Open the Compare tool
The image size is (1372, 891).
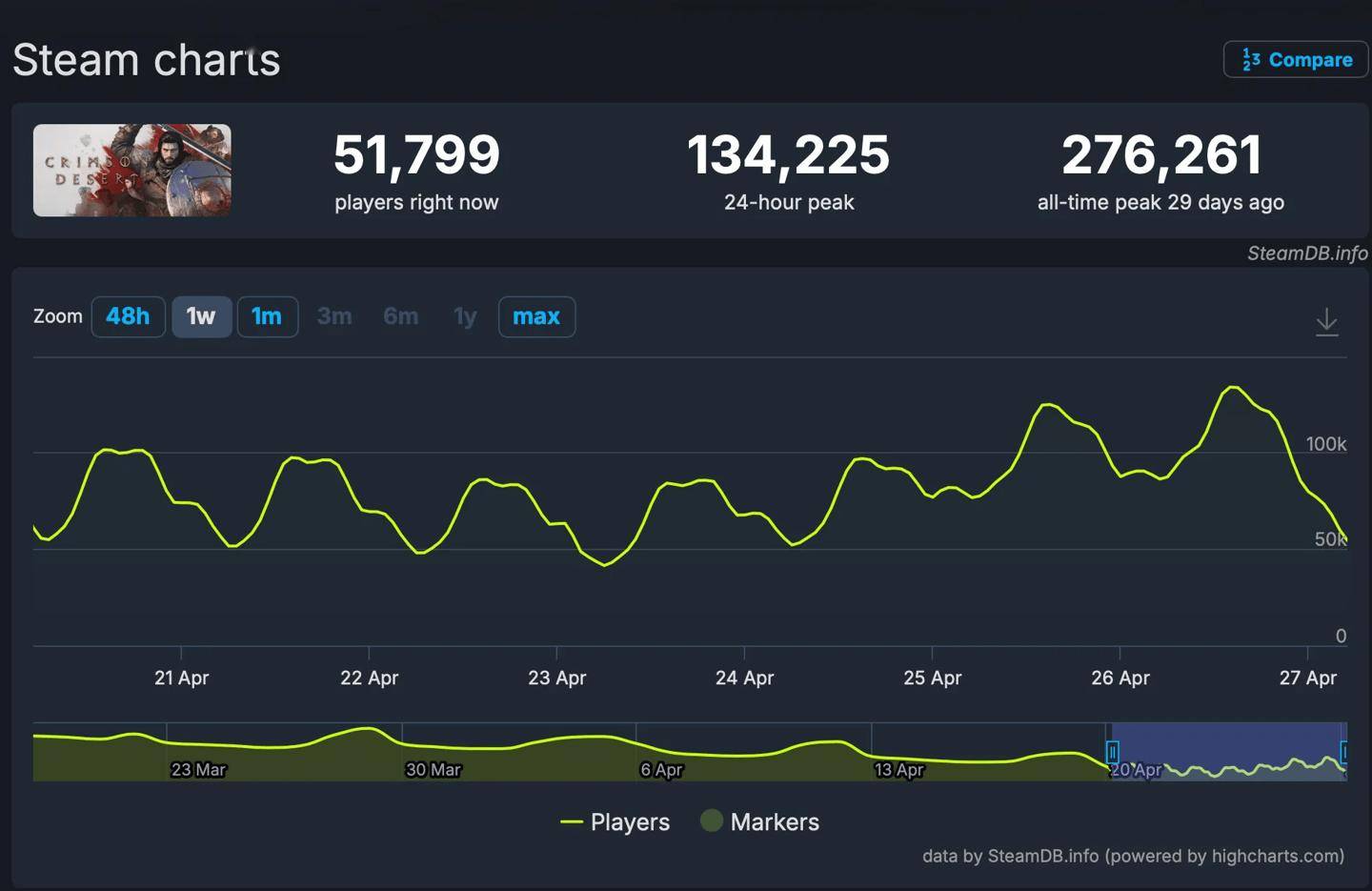[1296, 60]
